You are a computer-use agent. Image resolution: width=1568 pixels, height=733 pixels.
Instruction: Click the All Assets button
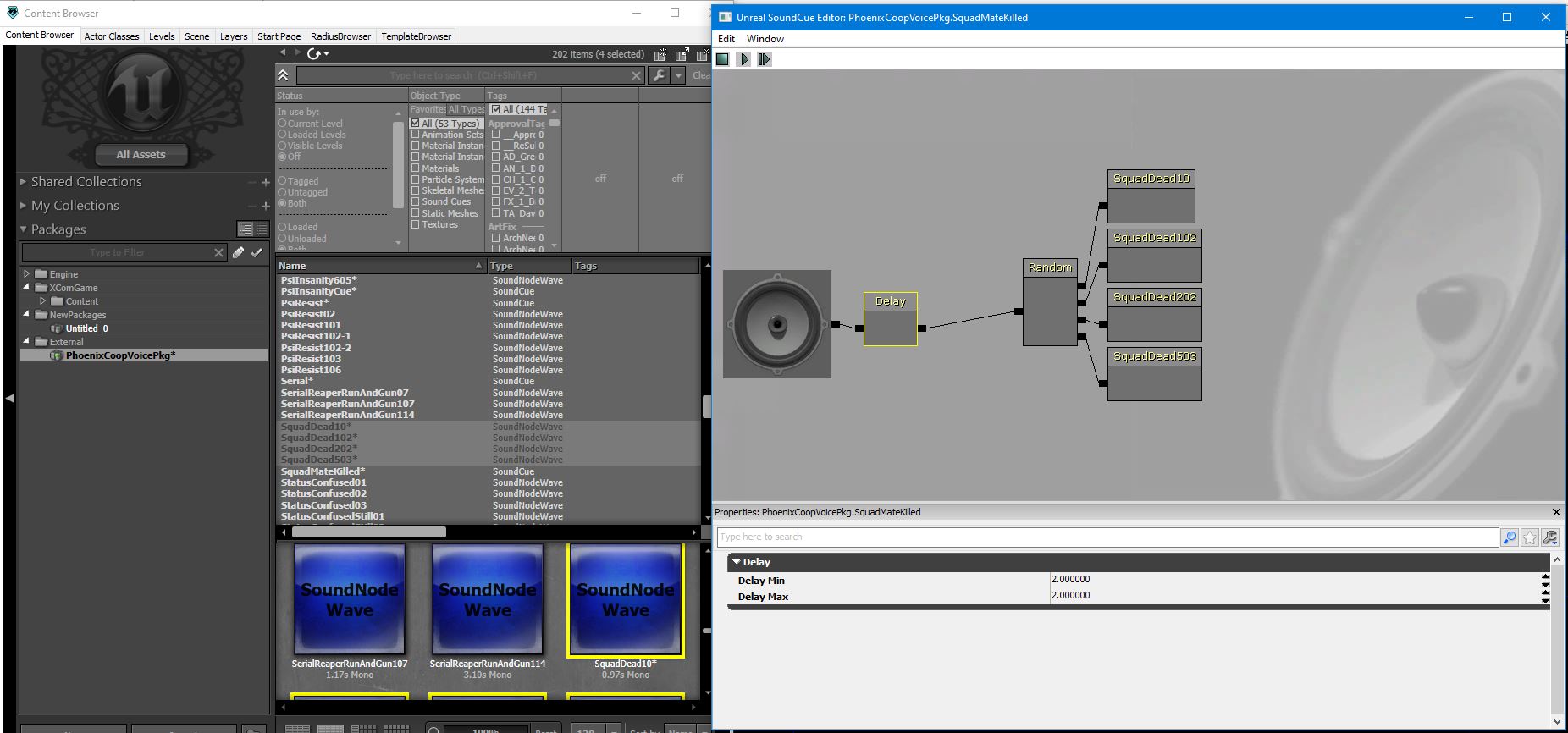[141, 154]
